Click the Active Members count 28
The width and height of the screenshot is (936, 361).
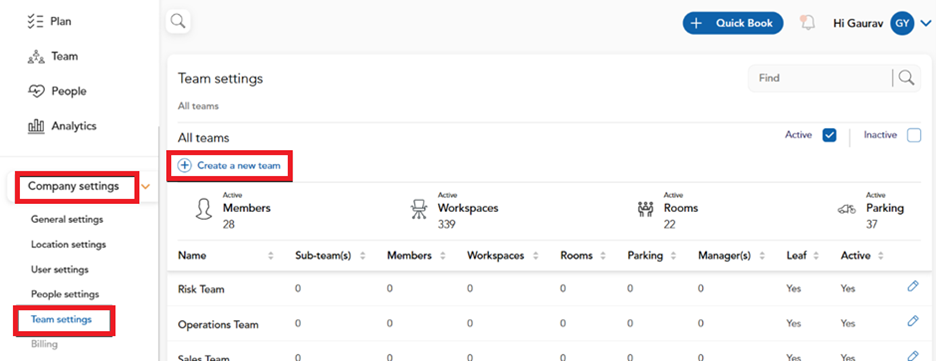click(x=230, y=225)
